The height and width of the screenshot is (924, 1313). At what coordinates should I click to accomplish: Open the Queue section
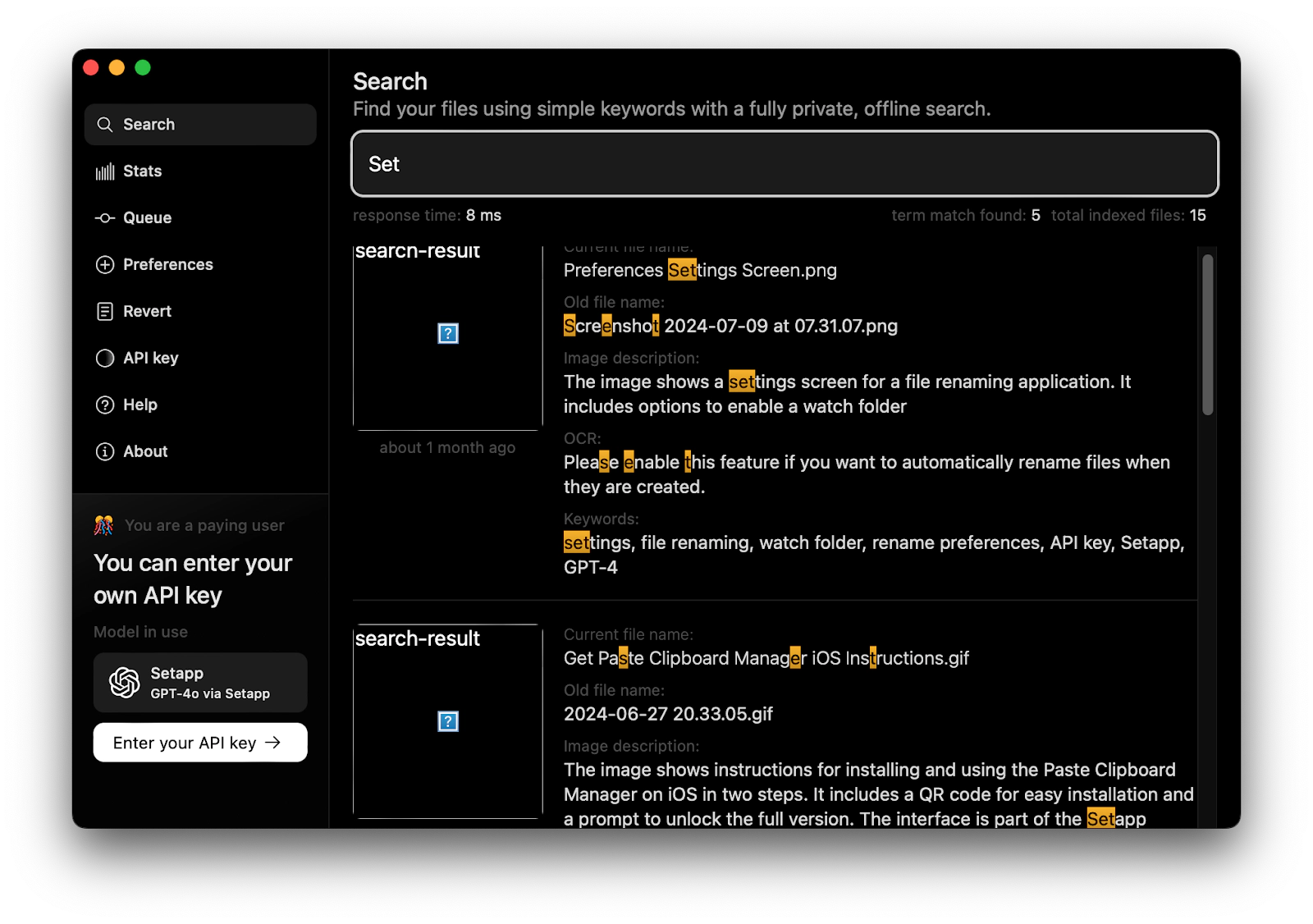(x=146, y=217)
